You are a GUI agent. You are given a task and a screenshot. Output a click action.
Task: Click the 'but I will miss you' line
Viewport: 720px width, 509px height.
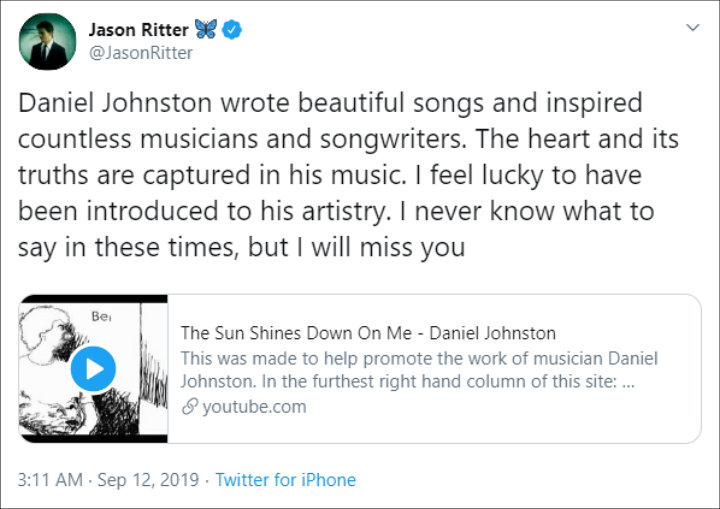click(357, 247)
